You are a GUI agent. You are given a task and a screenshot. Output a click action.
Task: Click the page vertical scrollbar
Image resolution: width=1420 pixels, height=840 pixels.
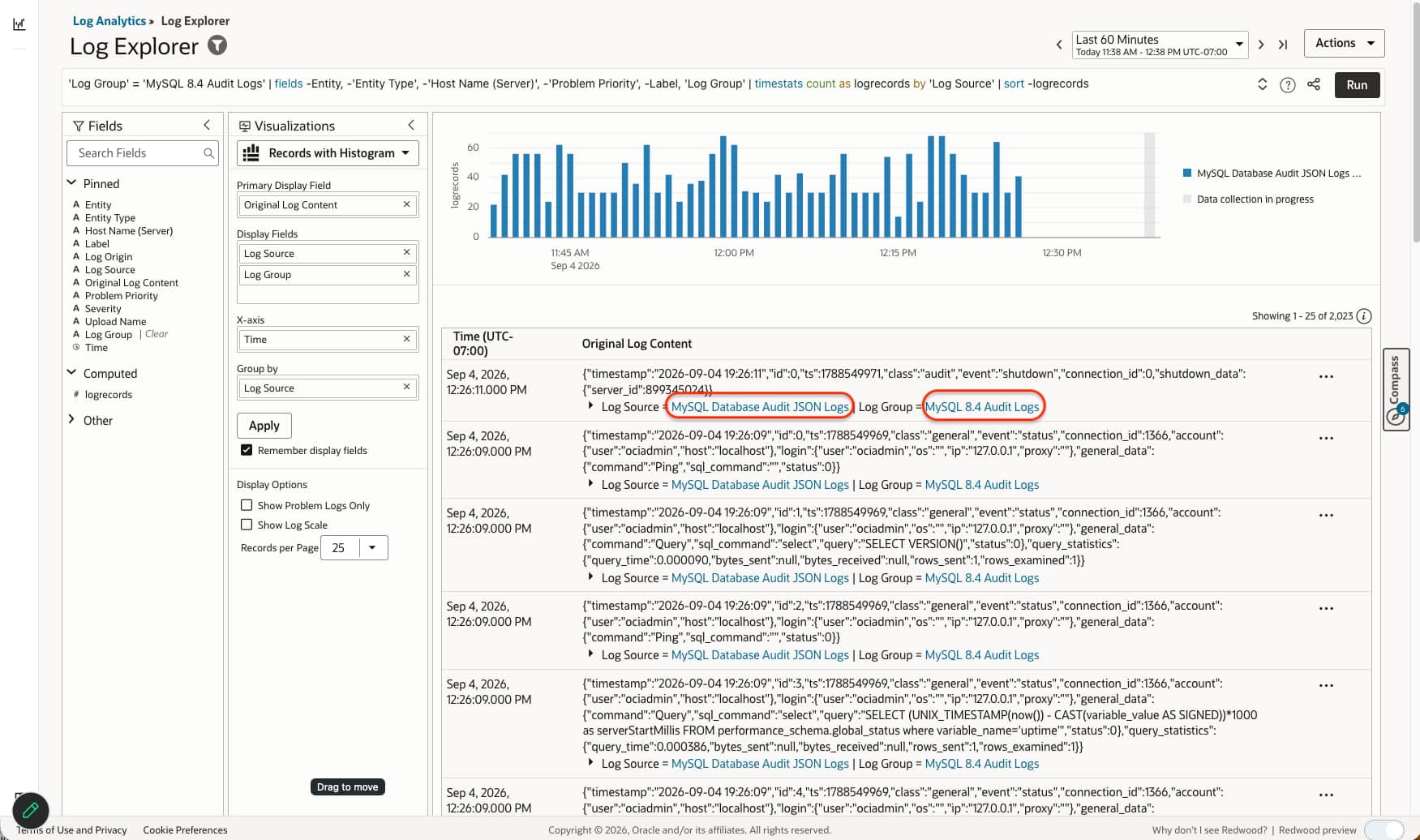[1415, 122]
